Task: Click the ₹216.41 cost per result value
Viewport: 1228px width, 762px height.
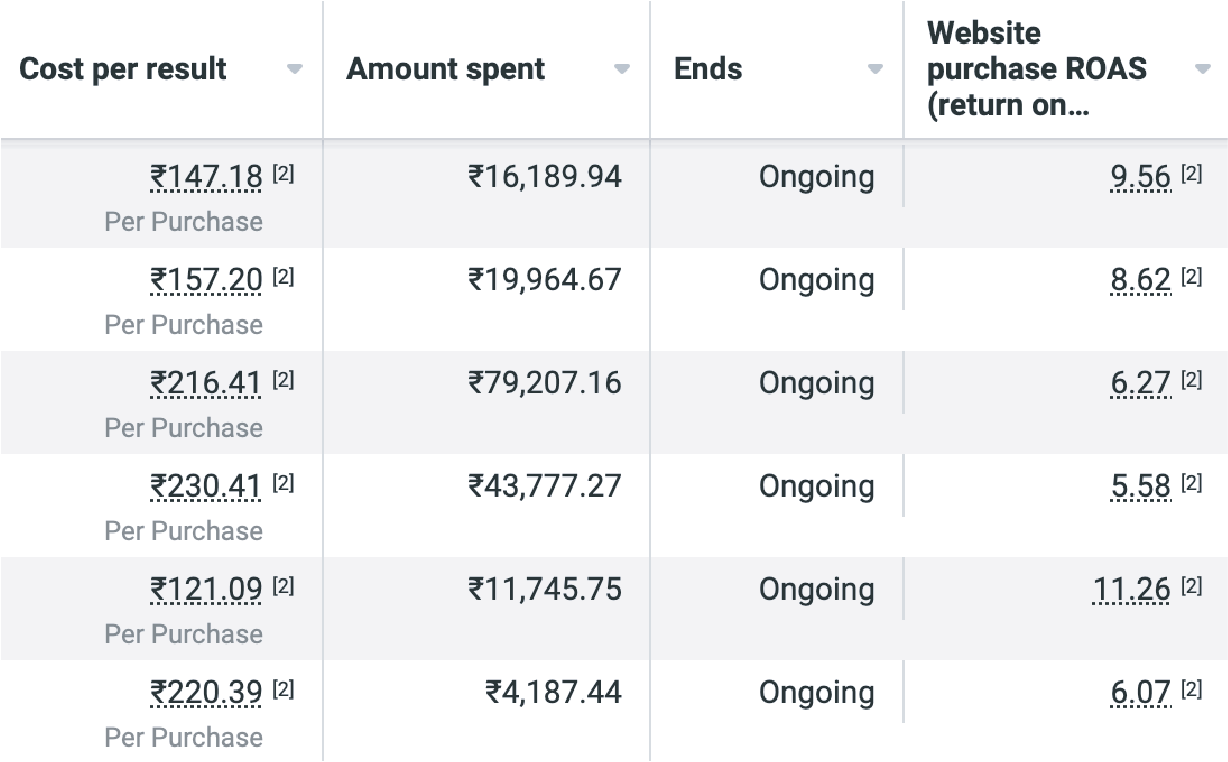Action: (206, 383)
